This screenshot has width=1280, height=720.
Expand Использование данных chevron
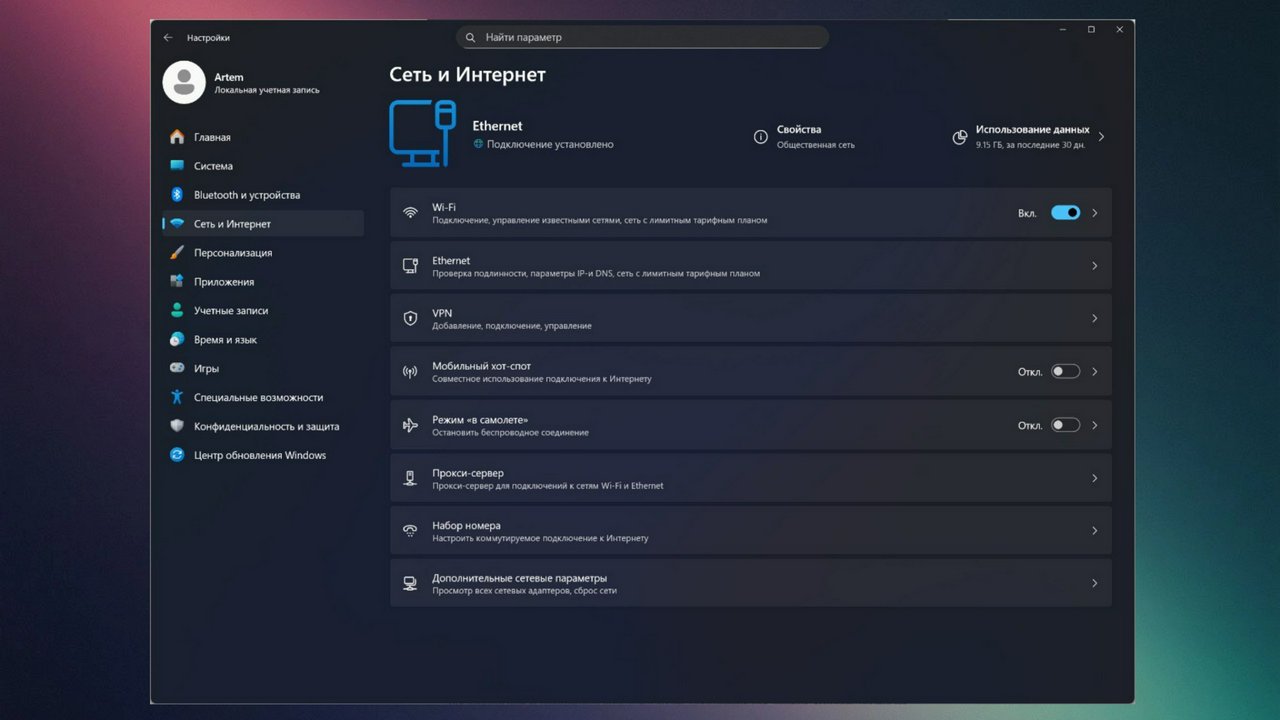pyautogui.click(x=1101, y=137)
